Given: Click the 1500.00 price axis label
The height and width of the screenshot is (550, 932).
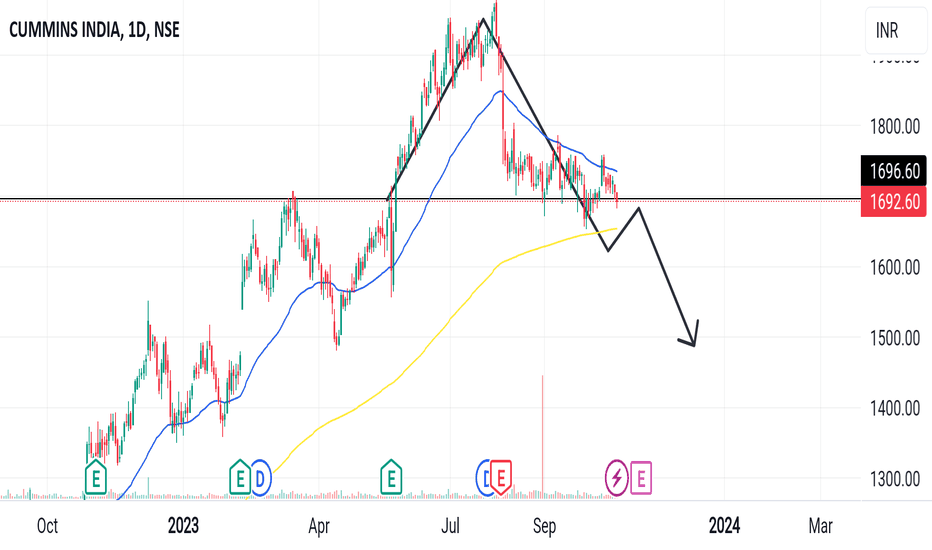Looking at the screenshot, I should pyautogui.click(x=895, y=338).
